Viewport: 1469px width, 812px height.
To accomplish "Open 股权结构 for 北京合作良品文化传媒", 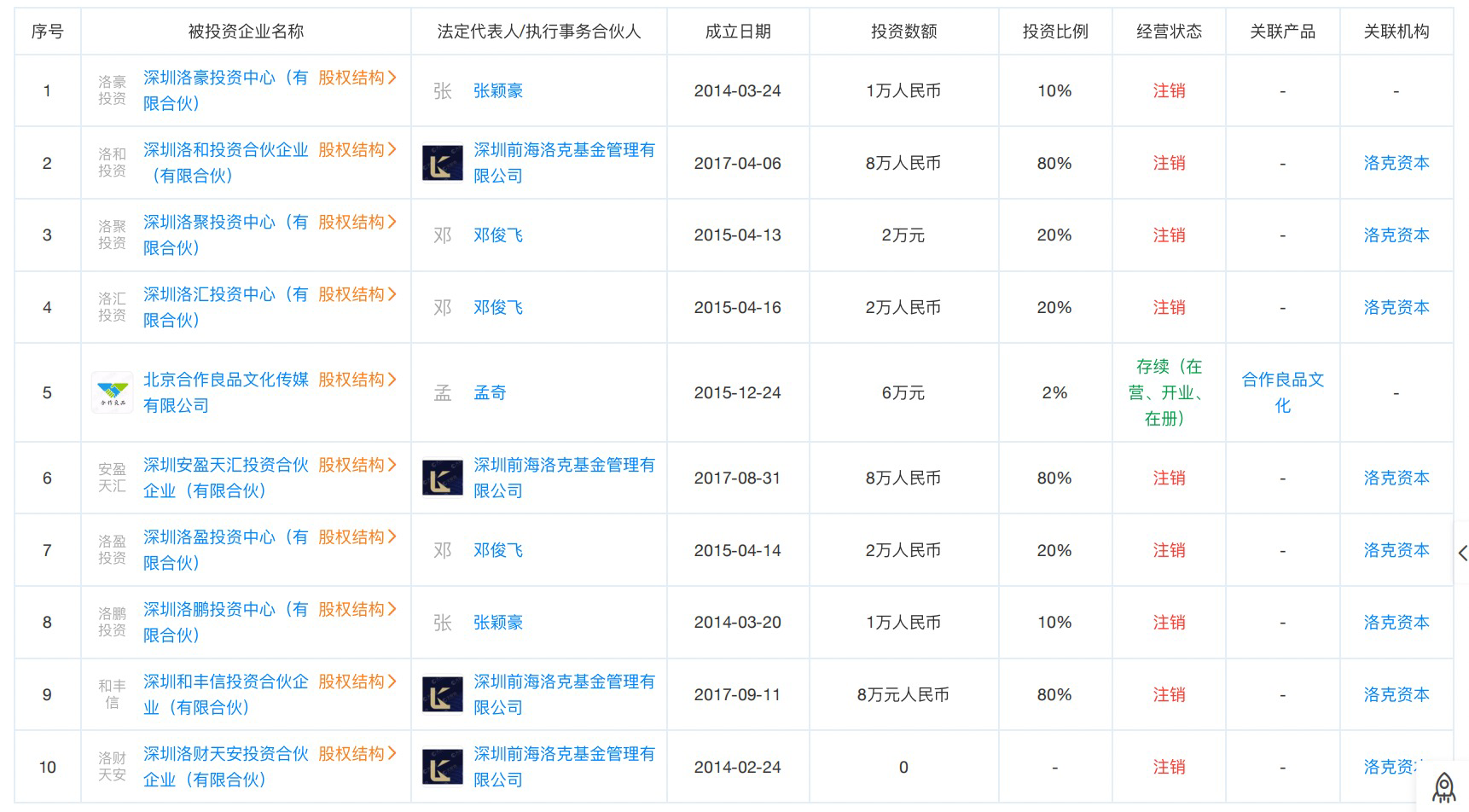I will (x=357, y=380).
